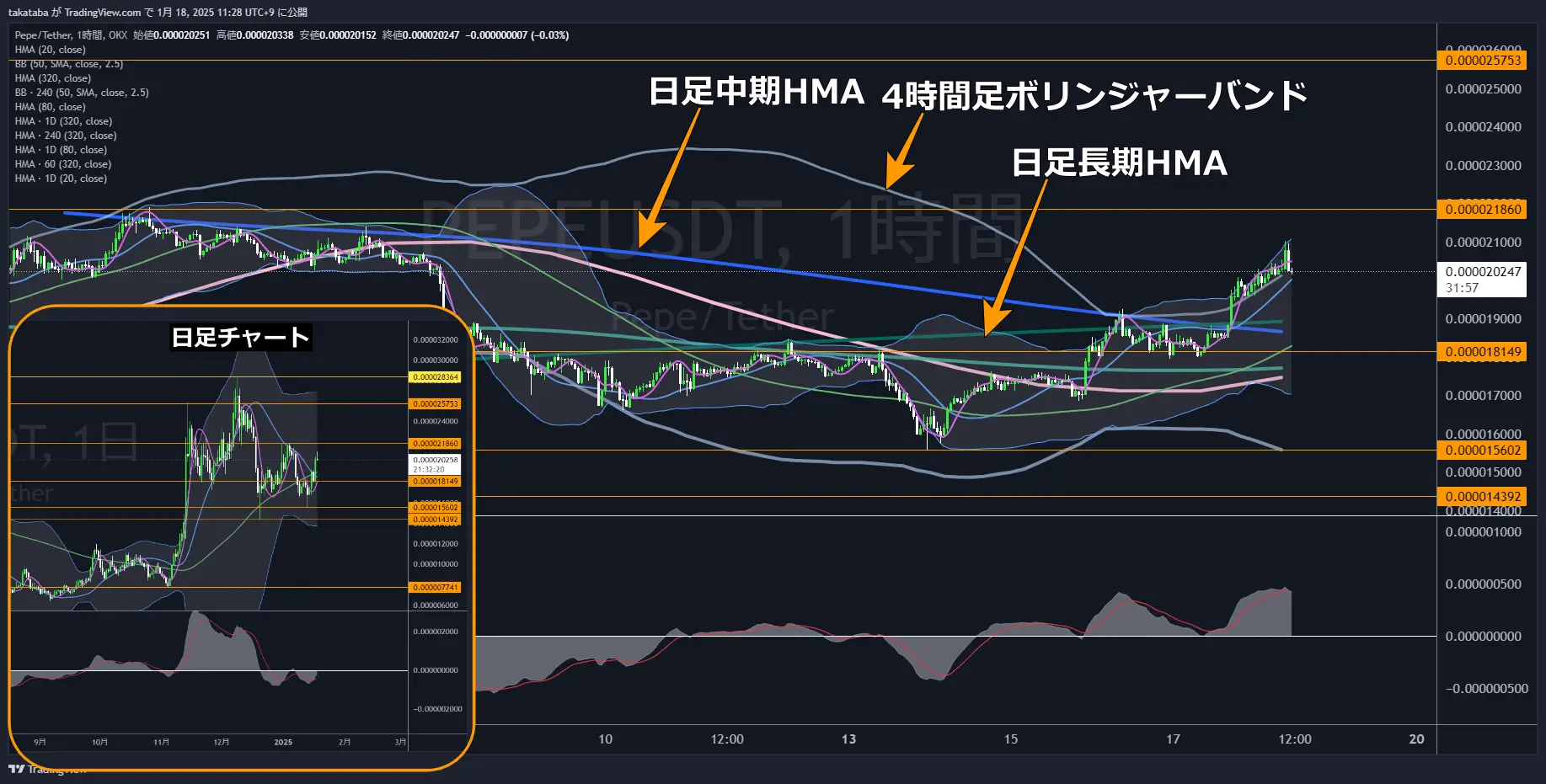Click the date label 15 on the time axis
Viewport: 1546px width, 784px height.
click(x=1010, y=739)
